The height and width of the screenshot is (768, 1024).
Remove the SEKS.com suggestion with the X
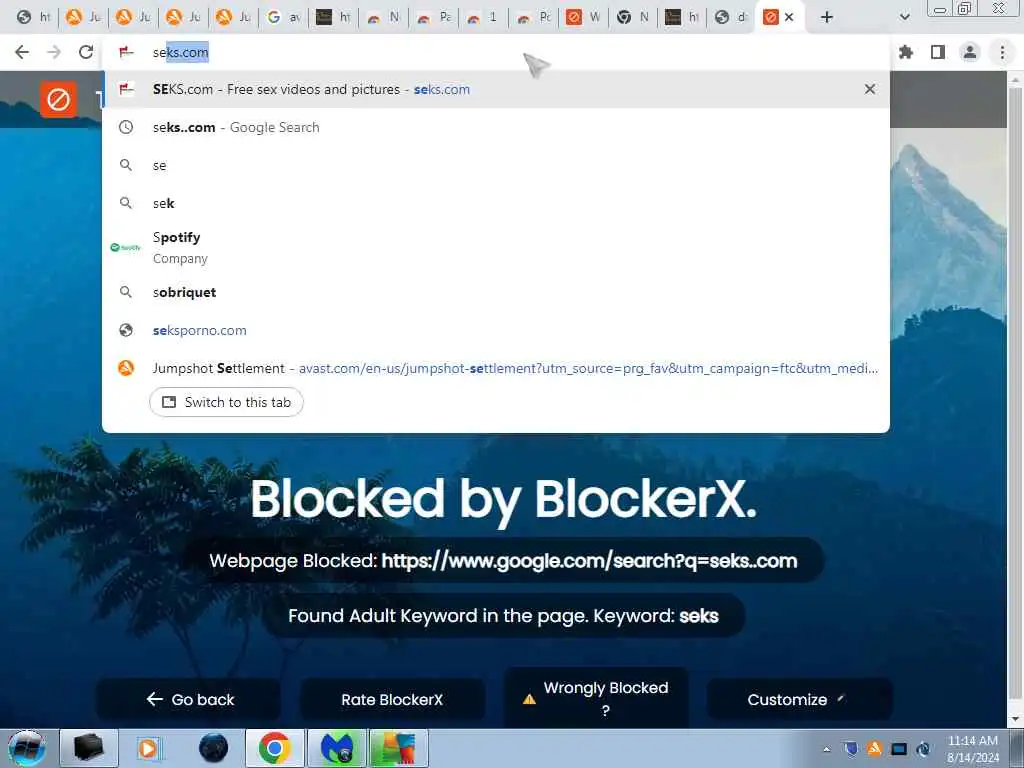pos(870,89)
